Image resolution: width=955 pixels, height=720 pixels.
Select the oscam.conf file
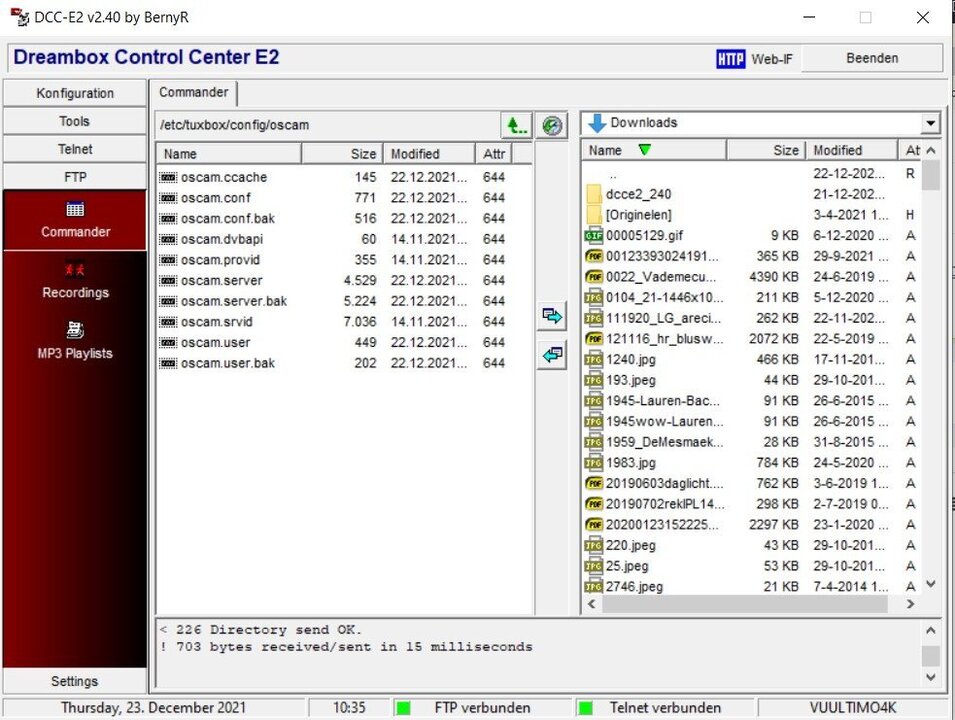[x=214, y=198]
